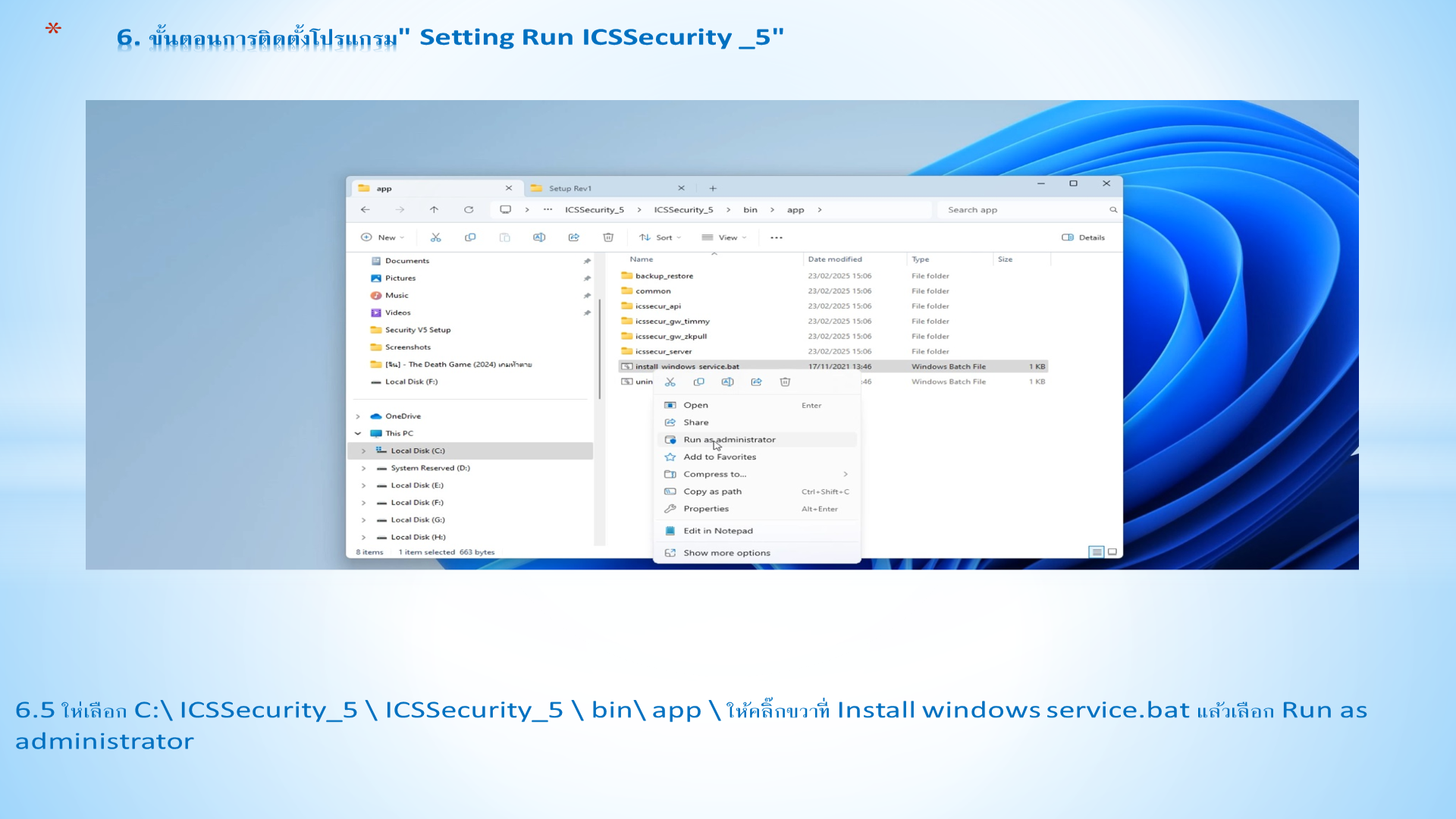Expand Compress to submenu

[x=846, y=475]
